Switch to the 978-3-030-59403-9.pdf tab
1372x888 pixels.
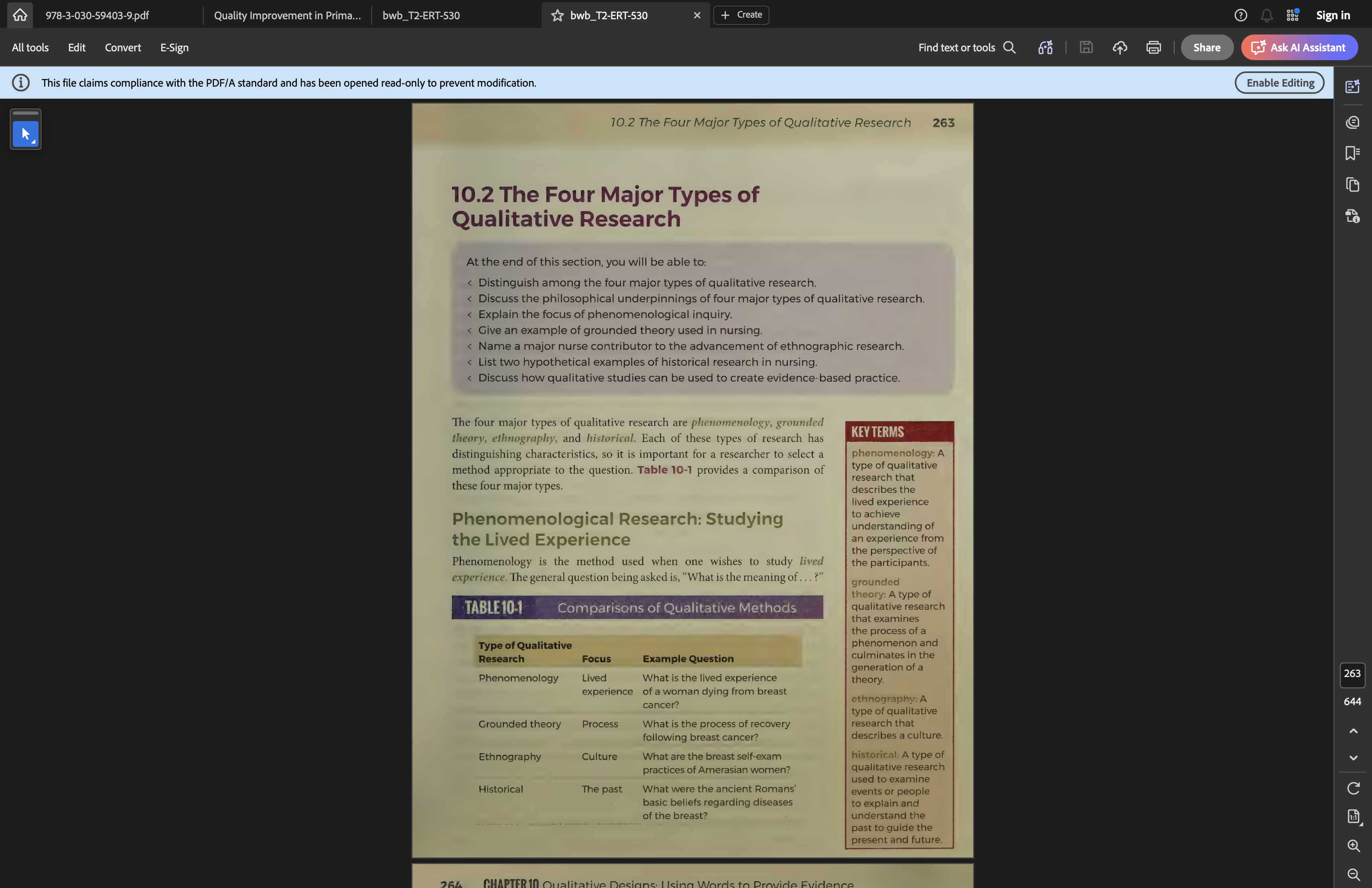click(97, 15)
